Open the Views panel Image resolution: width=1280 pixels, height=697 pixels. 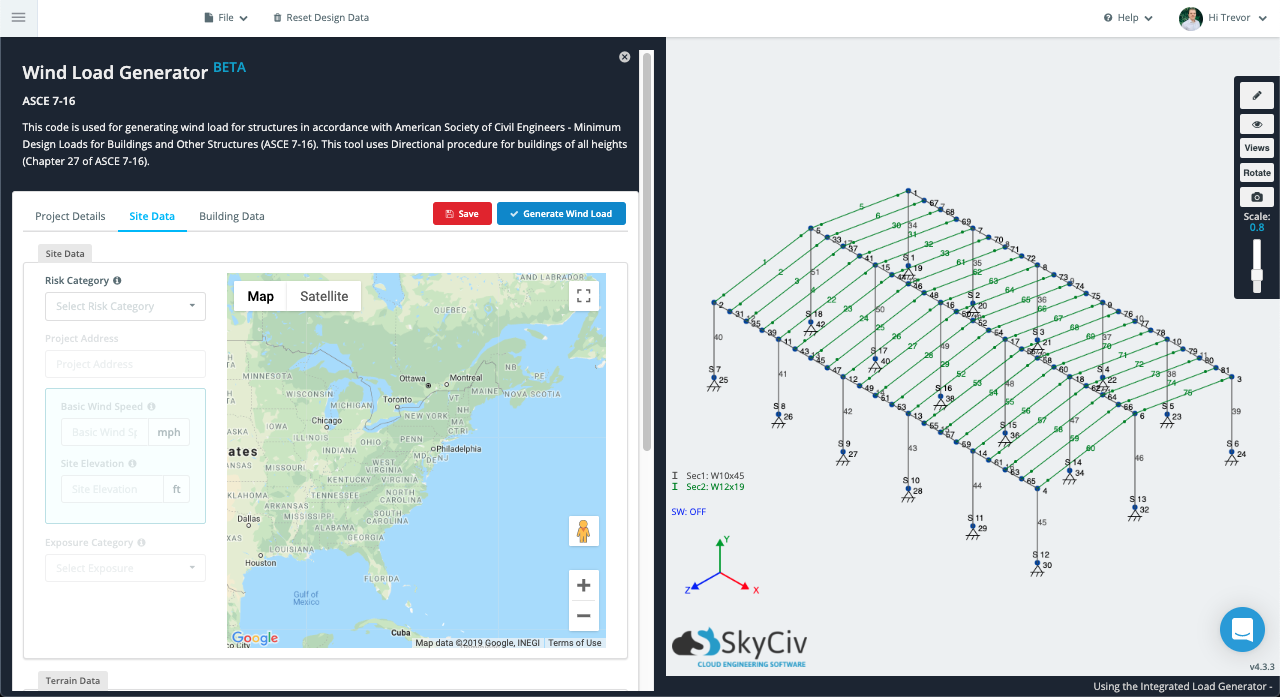1256,147
